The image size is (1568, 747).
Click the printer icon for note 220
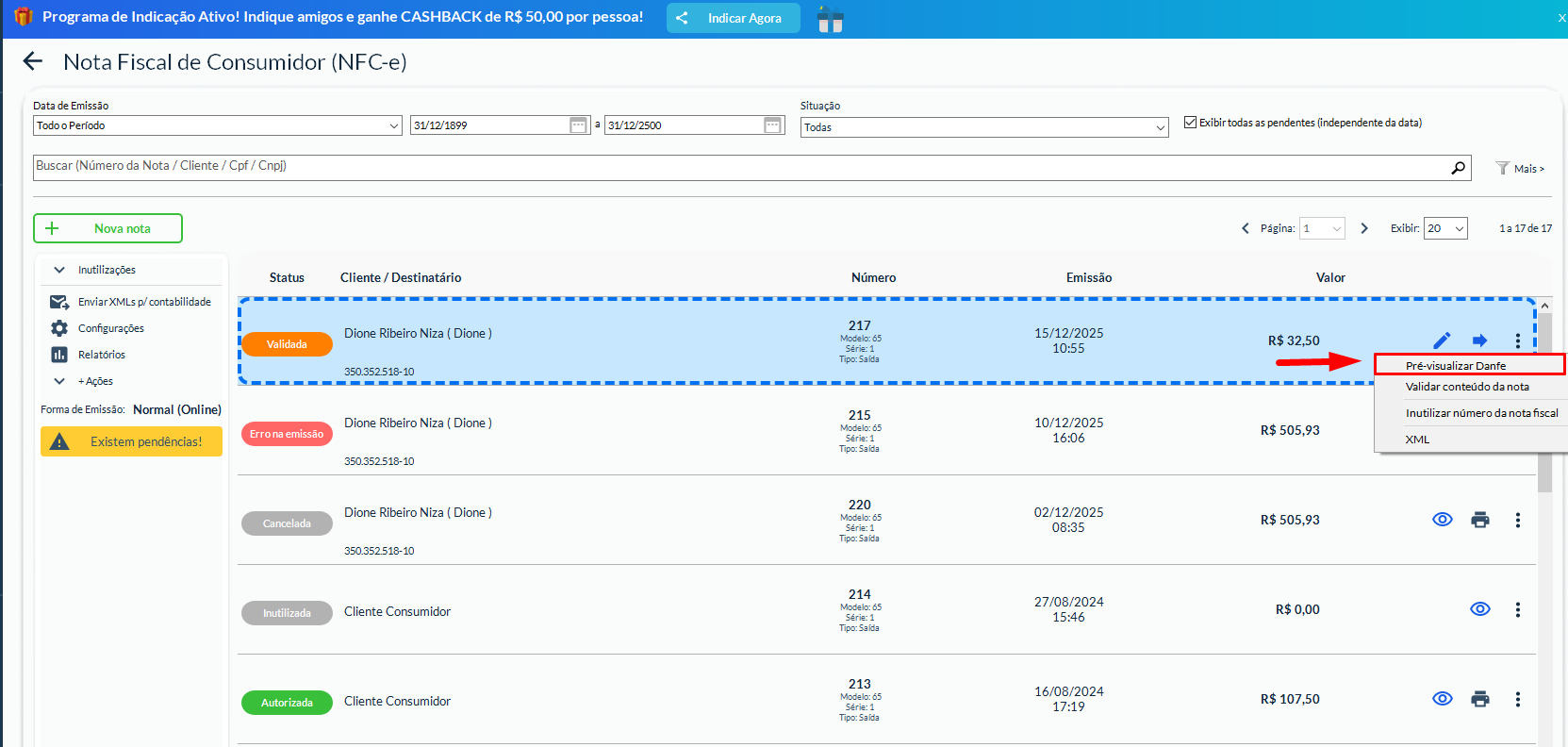pyautogui.click(x=1479, y=520)
